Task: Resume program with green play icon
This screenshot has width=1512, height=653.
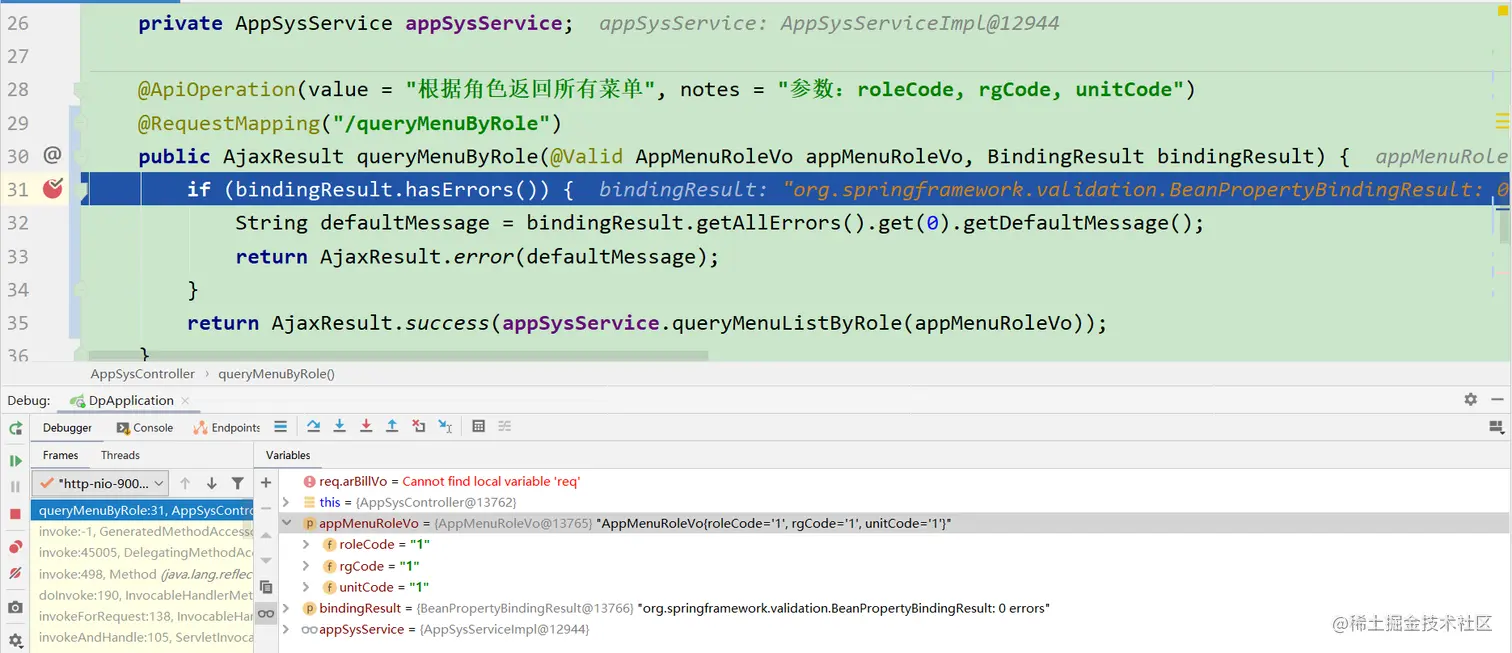Action: click(15, 461)
